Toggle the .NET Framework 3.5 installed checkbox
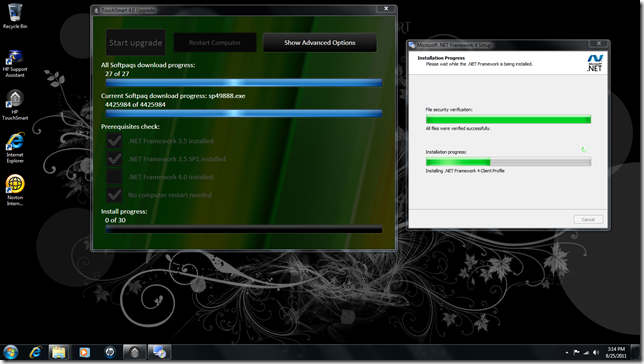Image resolution: width=644 pixels, height=364 pixels. click(x=114, y=141)
